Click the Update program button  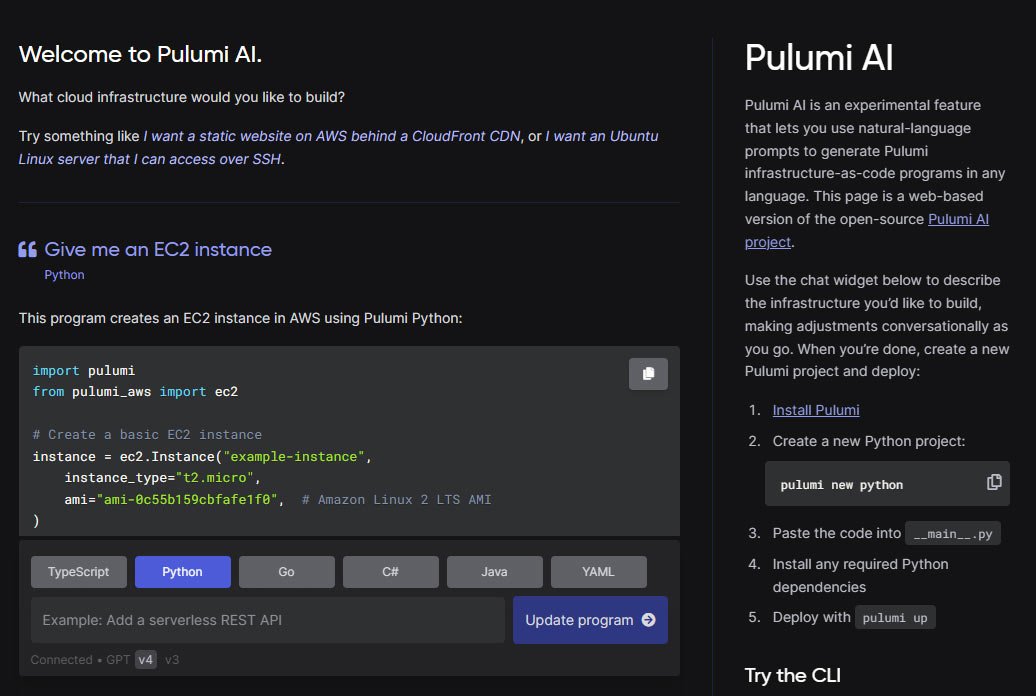pos(580,620)
